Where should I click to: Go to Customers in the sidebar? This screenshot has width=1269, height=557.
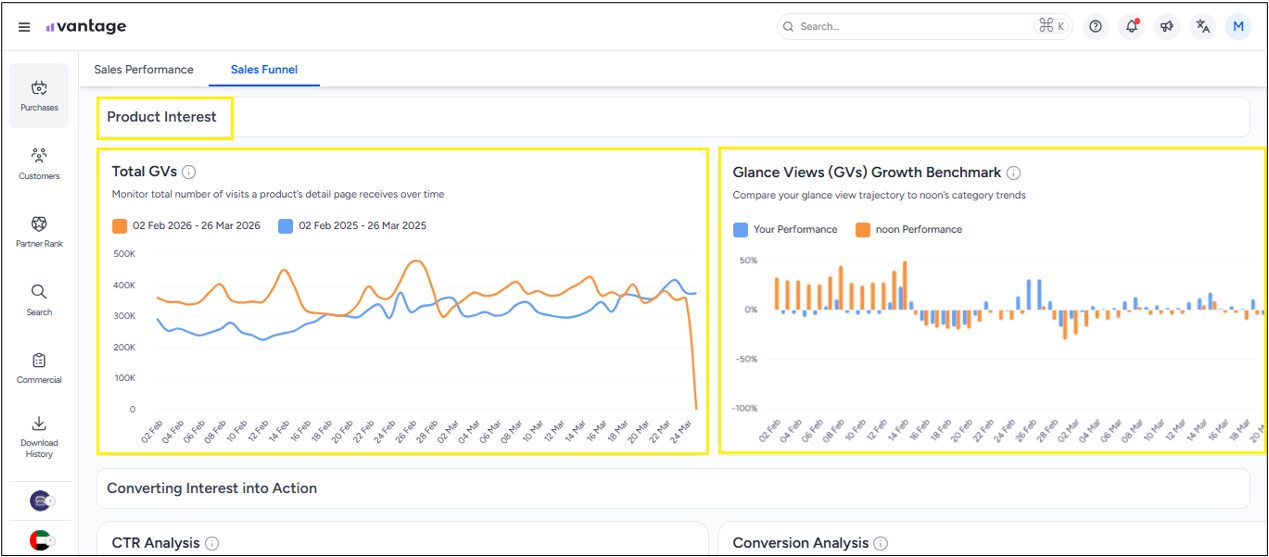[x=39, y=164]
